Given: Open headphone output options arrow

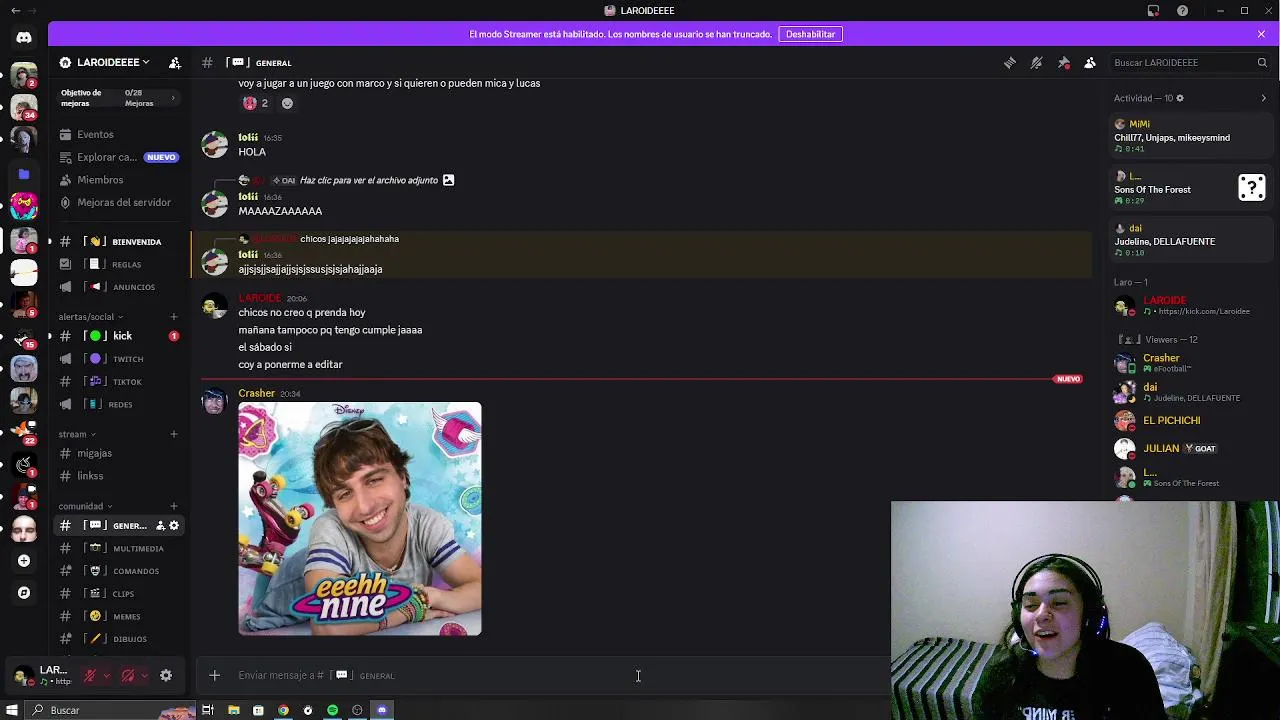Looking at the screenshot, I should (145, 676).
